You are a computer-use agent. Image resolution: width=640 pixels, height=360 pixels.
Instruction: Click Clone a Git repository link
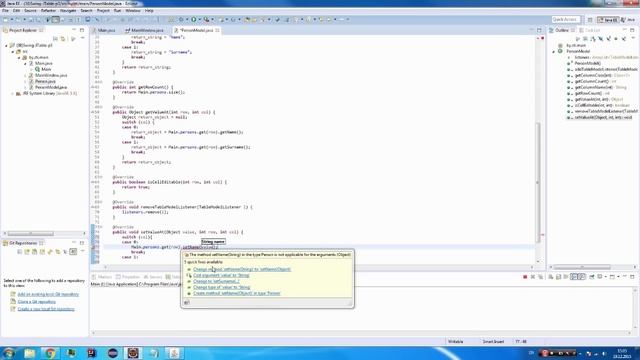pyautogui.click(x=36, y=302)
